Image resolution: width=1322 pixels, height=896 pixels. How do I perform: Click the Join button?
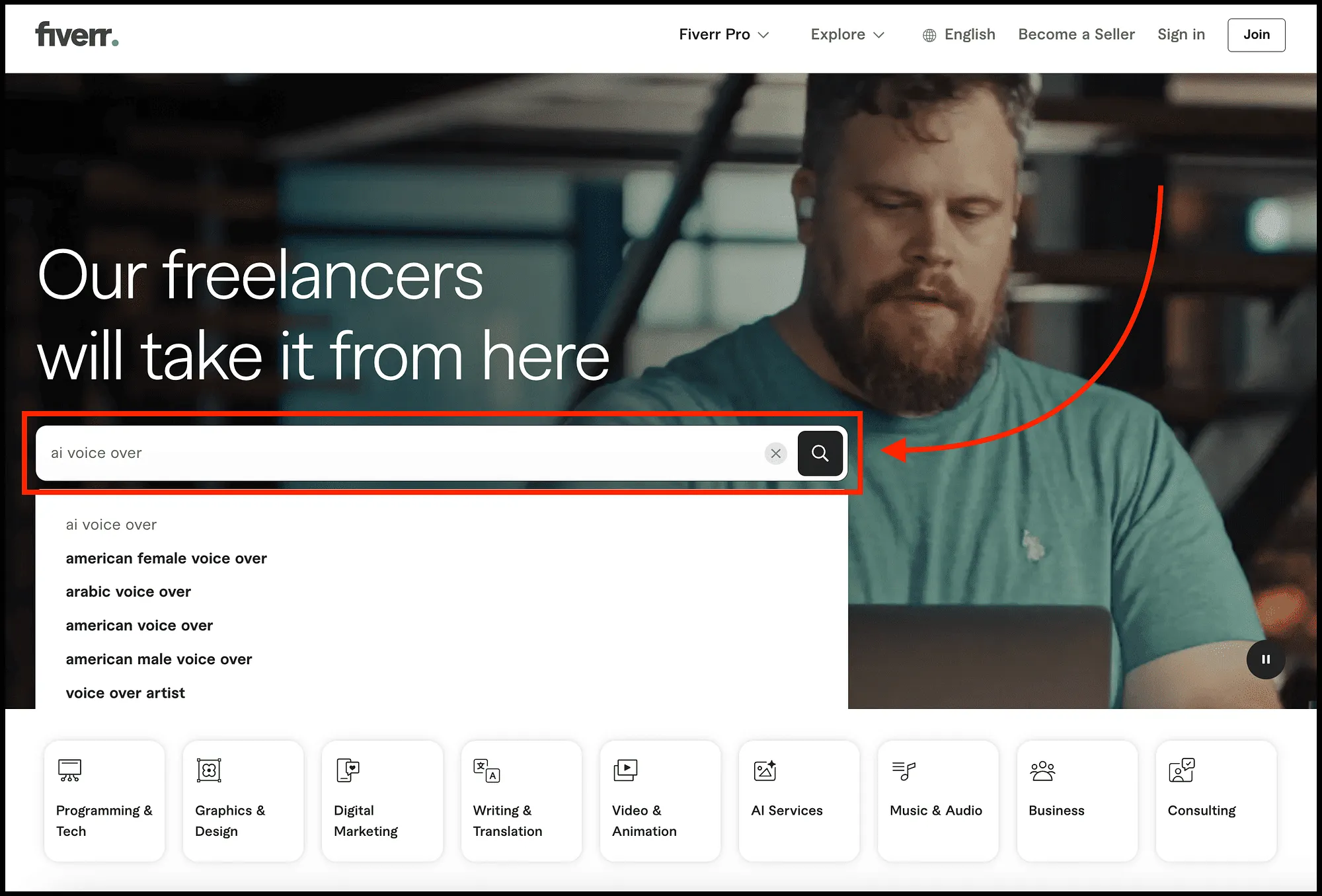pyautogui.click(x=1256, y=35)
